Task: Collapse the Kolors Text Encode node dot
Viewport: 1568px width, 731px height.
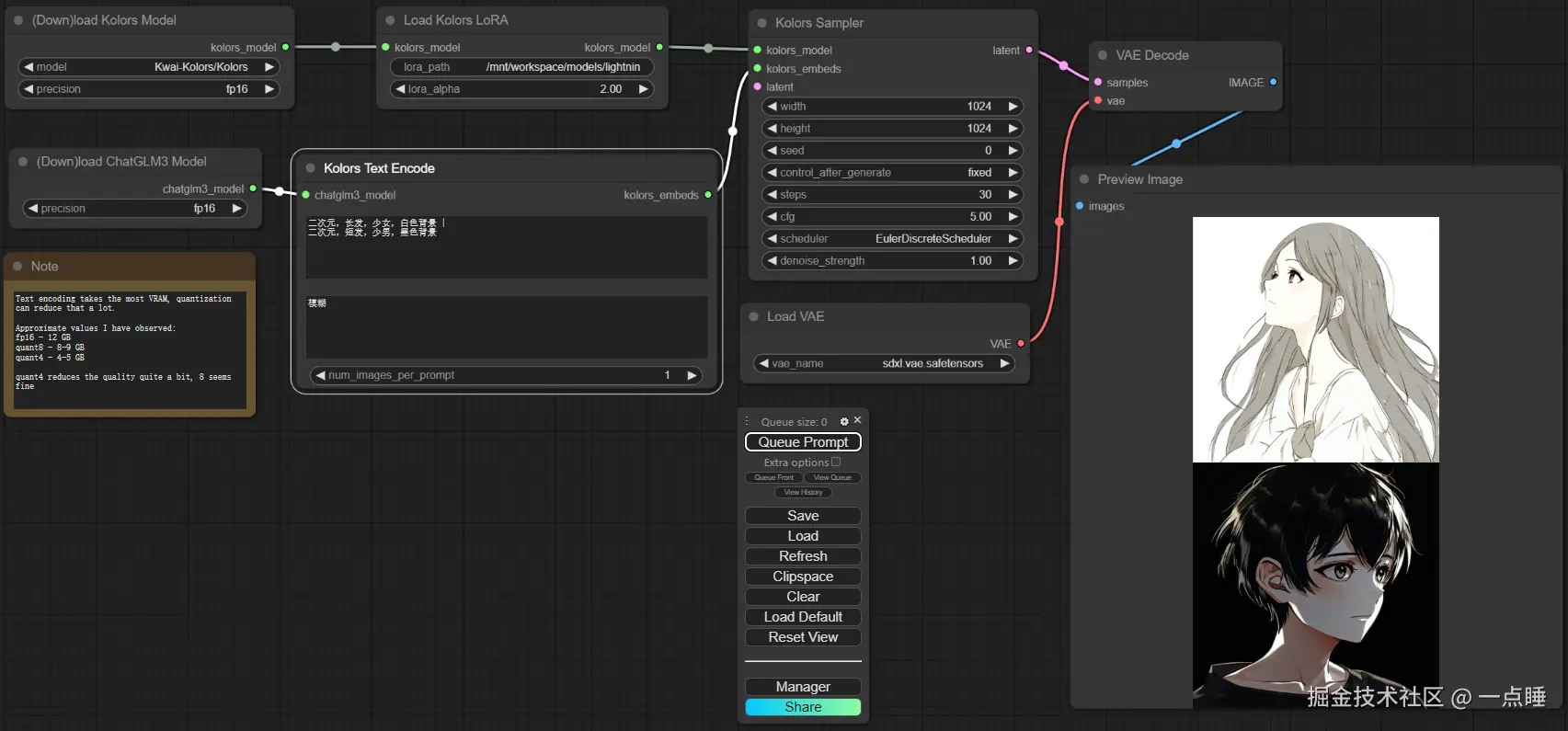Action: click(311, 168)
